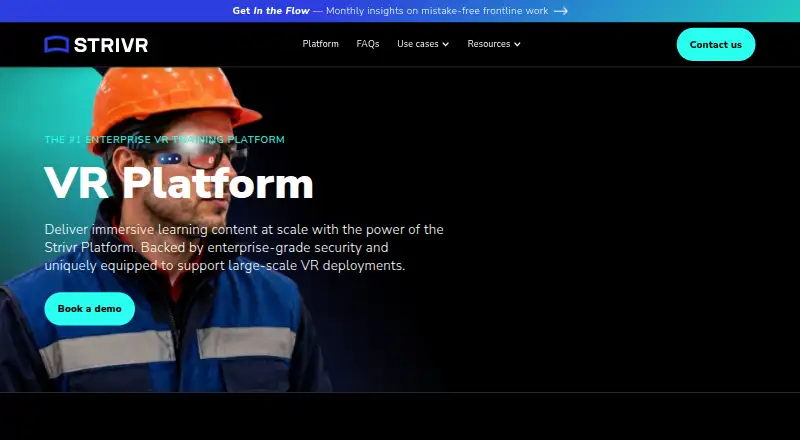Click the Contact us button
This screenshot has height=440, width=800.
coord(716,44)
